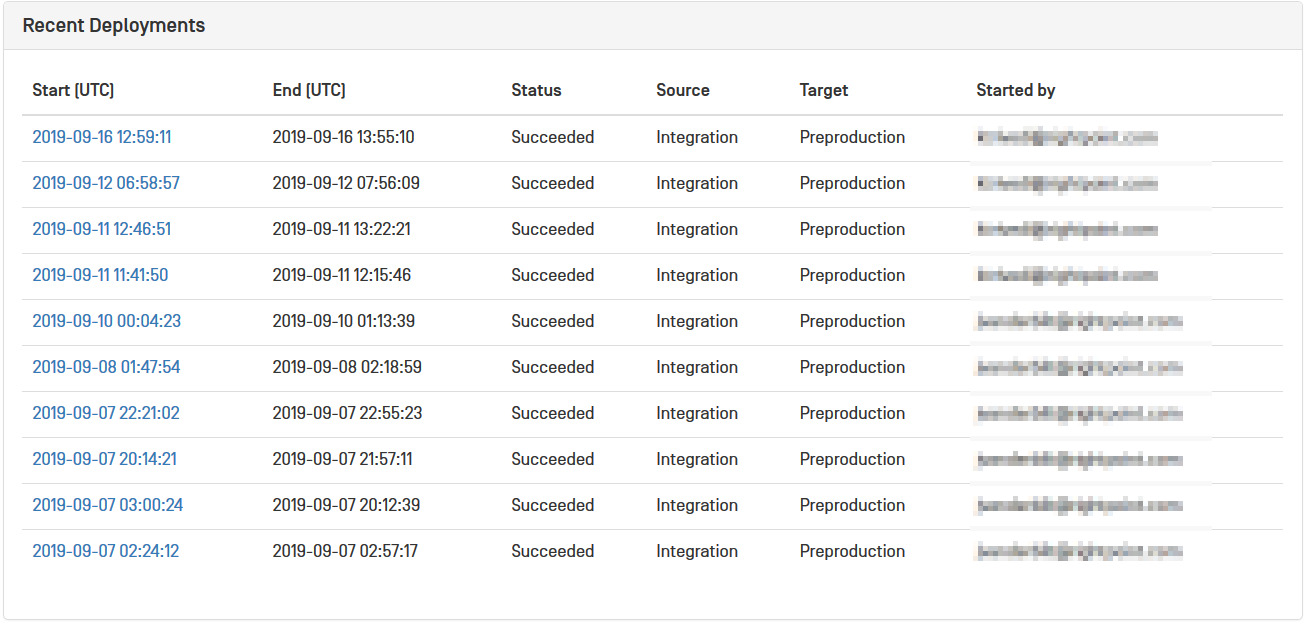Open deployment started 2019-09-11 12:46:51

point(102,229)
